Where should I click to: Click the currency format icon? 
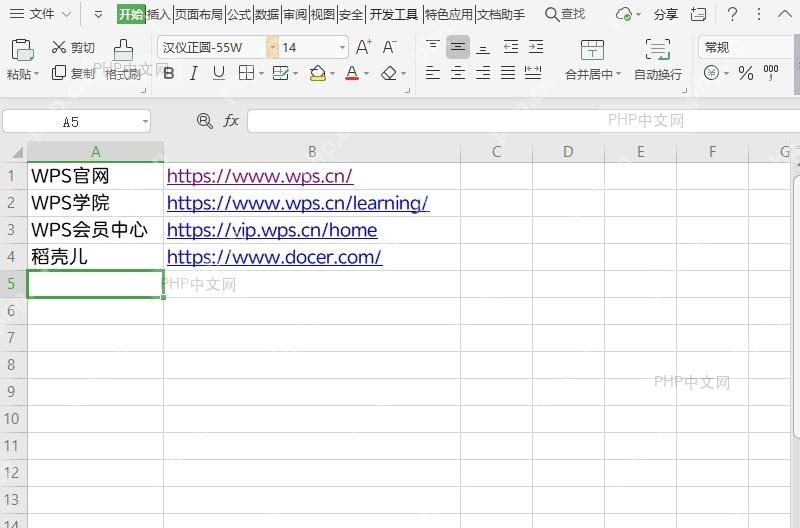pos(711,73)
